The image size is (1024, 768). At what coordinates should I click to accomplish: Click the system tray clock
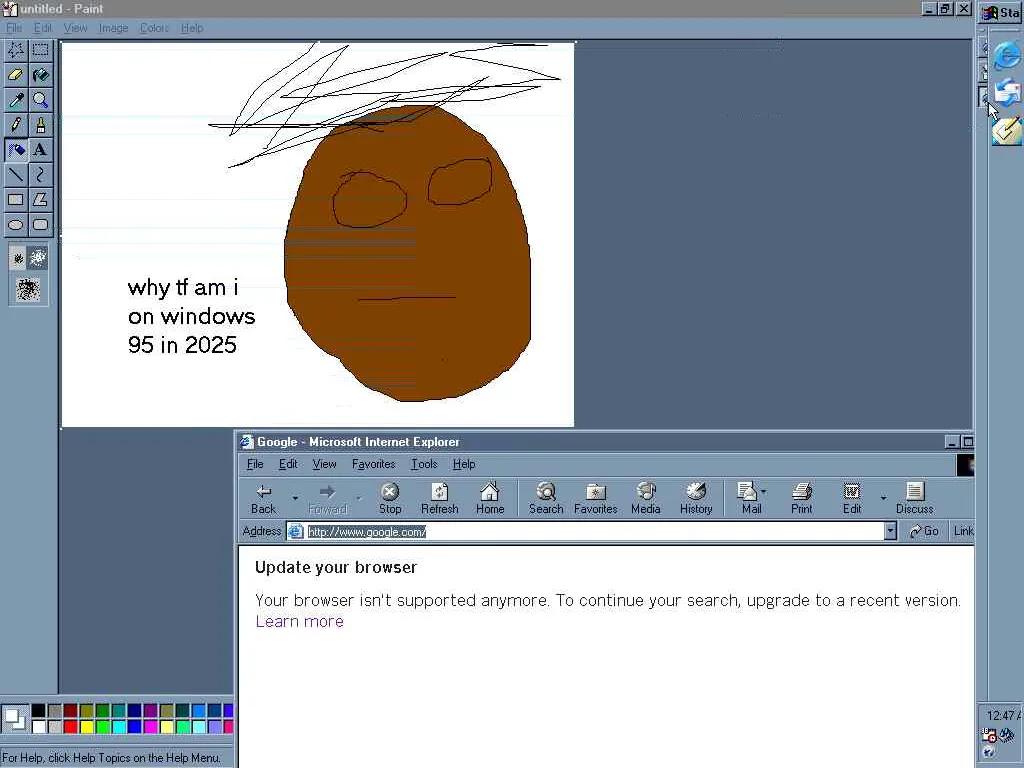point(1004,715)
